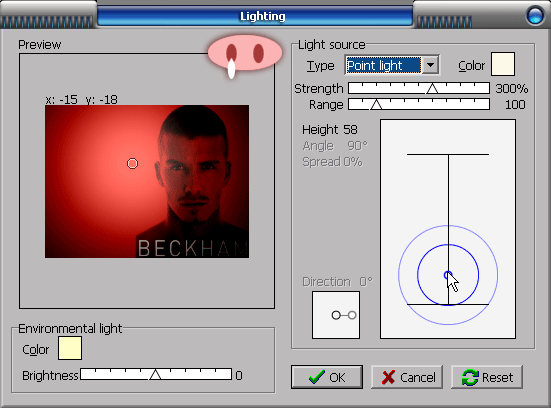Click the blue light-height handle in the diagram
Screen dimensions: 551x408
point(448,275)
